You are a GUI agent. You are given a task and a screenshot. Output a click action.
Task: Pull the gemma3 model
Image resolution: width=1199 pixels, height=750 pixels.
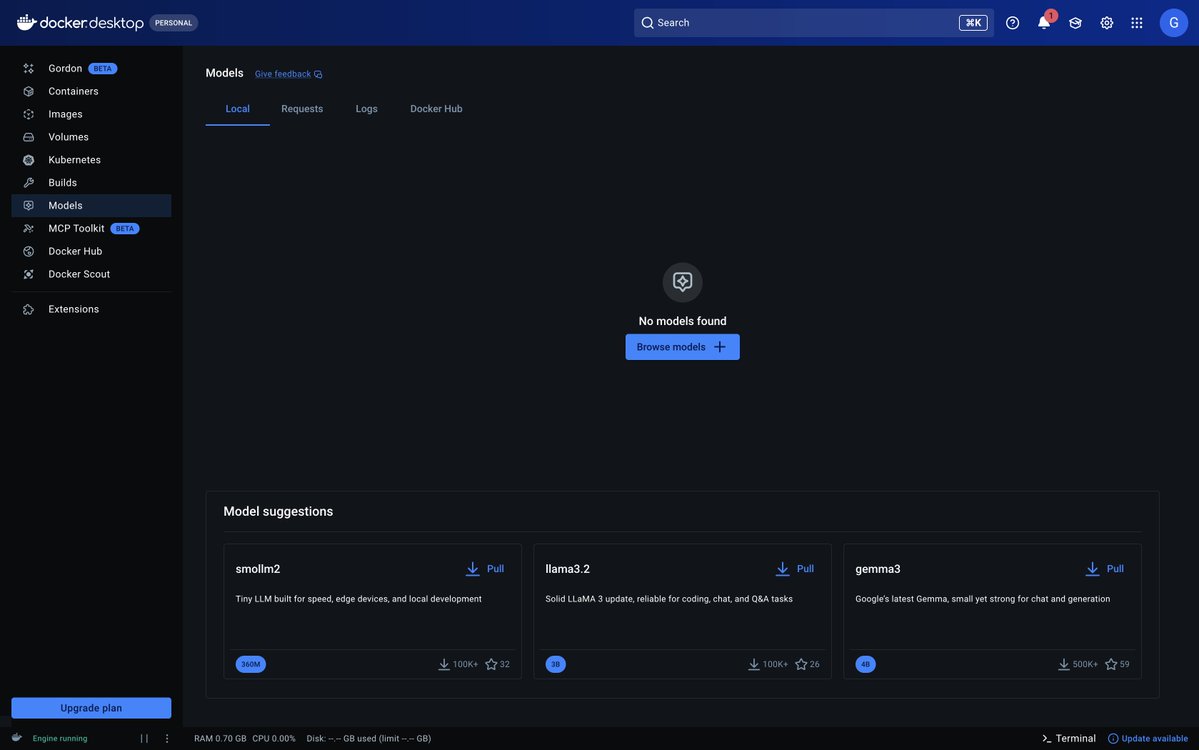pyautogui.click(x=1104, y=569)
